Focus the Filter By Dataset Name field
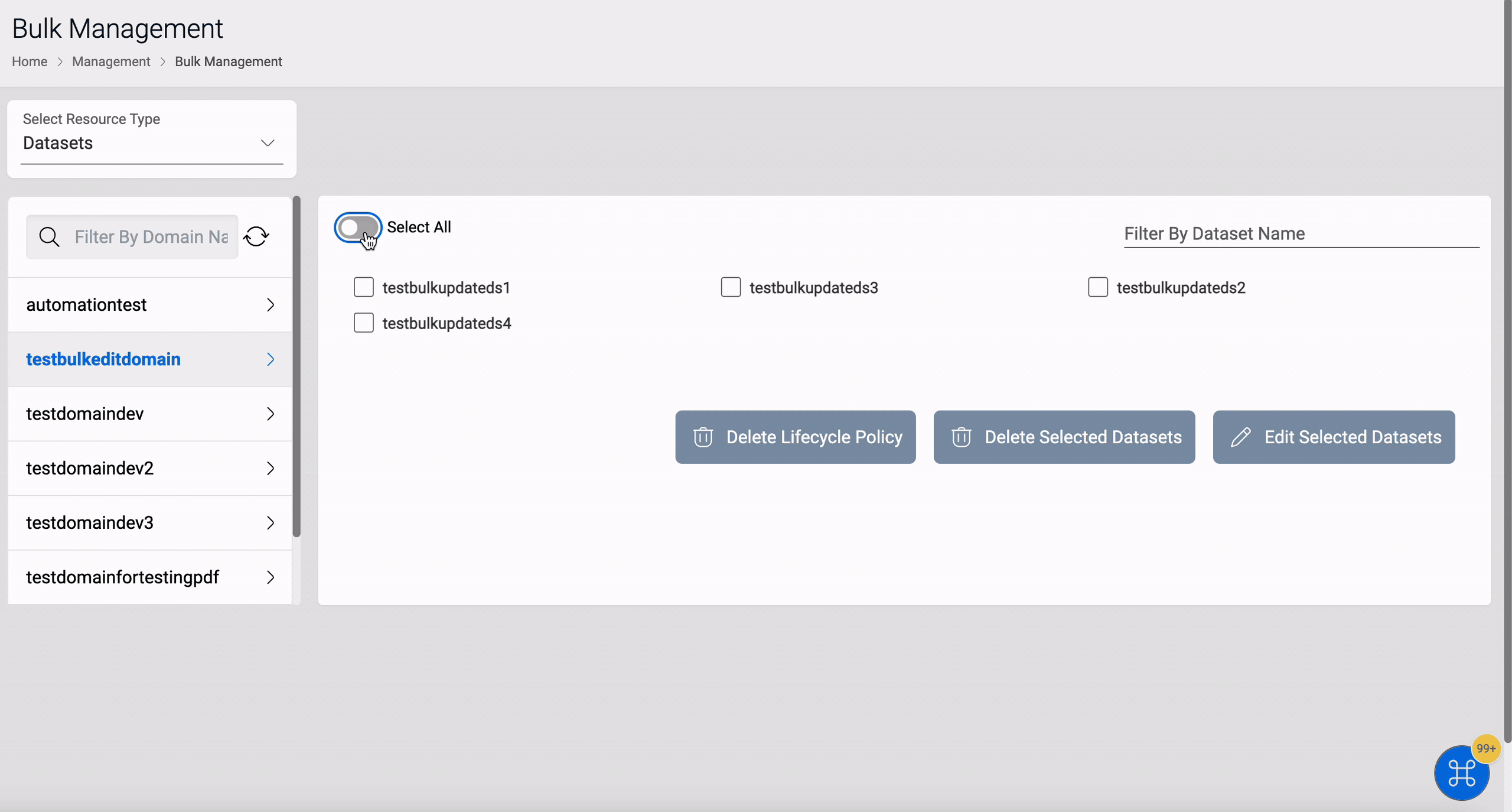1512x812 pixels. pos(1301,234)
